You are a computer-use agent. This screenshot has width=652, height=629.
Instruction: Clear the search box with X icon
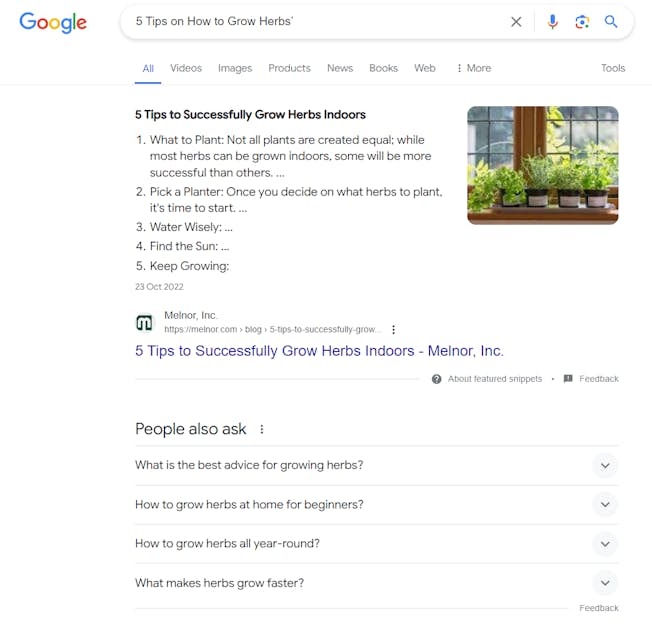pos(516,22)
